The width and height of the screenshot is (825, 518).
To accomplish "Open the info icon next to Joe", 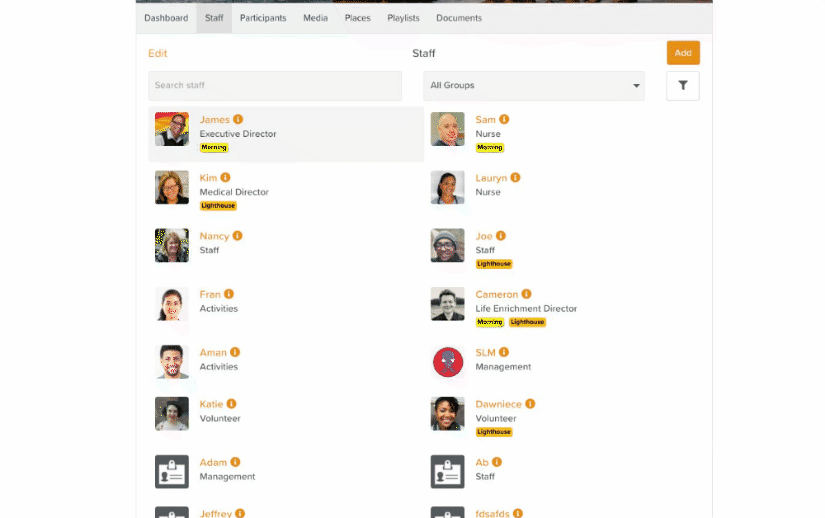I will pos(500,236).
